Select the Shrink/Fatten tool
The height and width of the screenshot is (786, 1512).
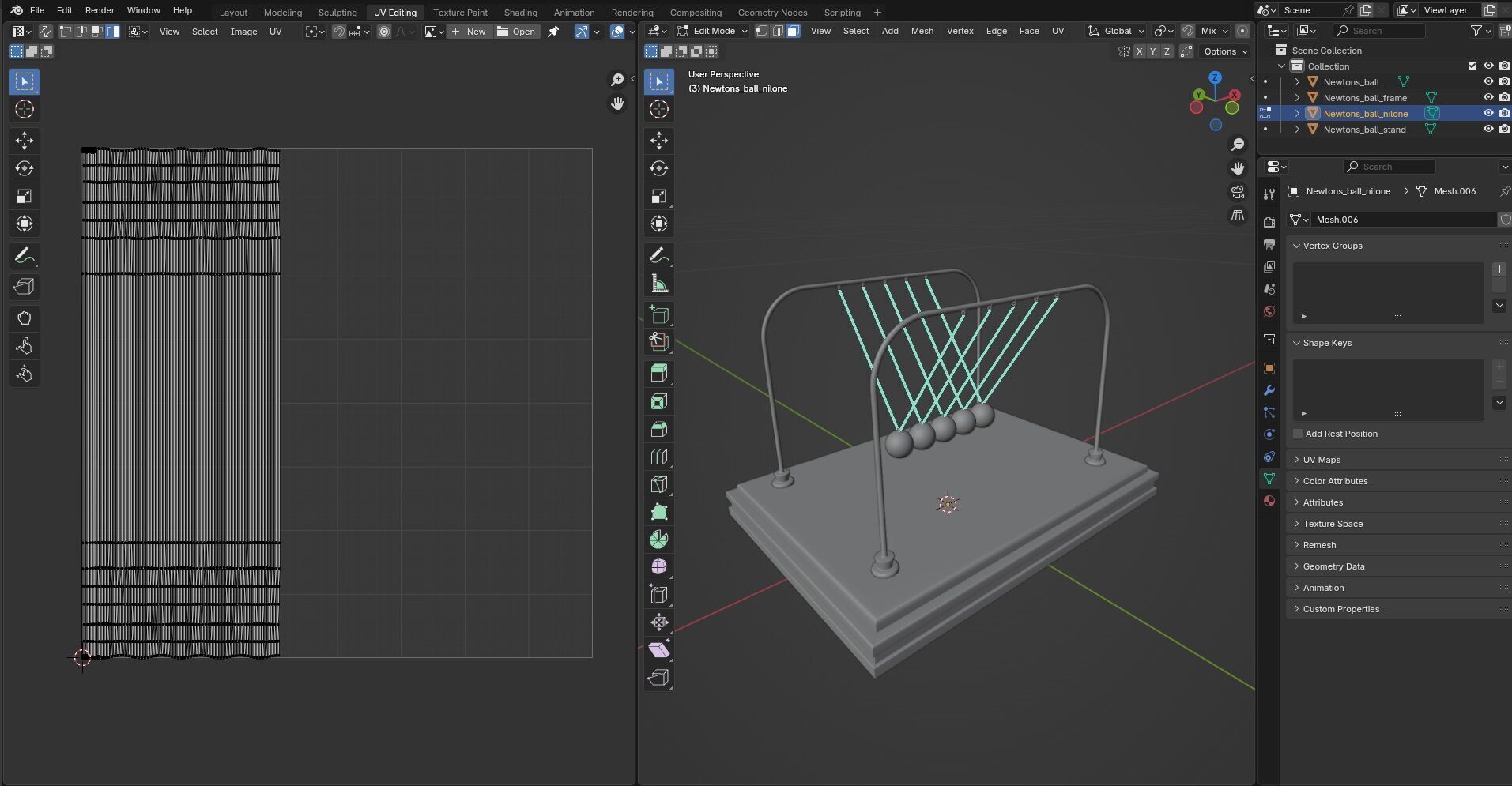click(x=659, y=622)
